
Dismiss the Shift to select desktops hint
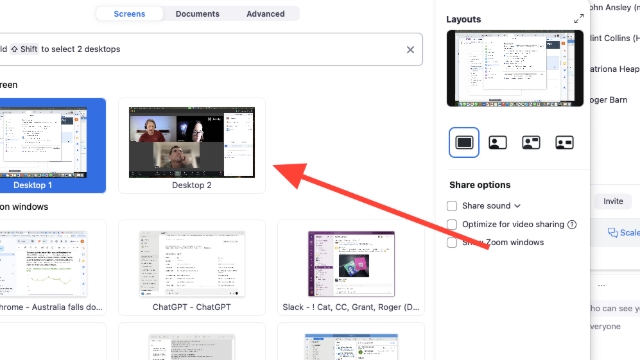(x=410, y=49)
